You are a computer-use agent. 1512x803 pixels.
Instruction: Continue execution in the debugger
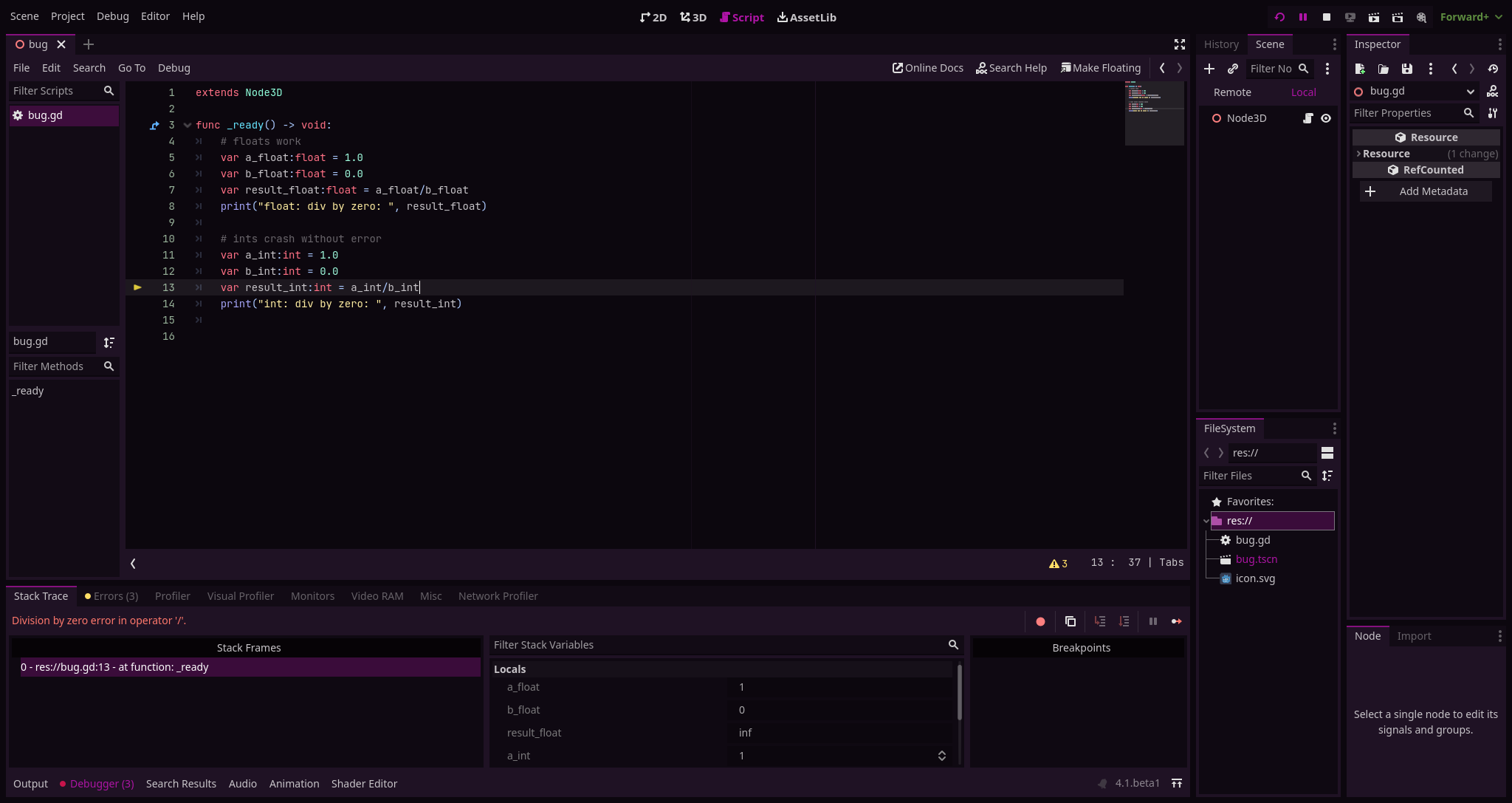1177,621
